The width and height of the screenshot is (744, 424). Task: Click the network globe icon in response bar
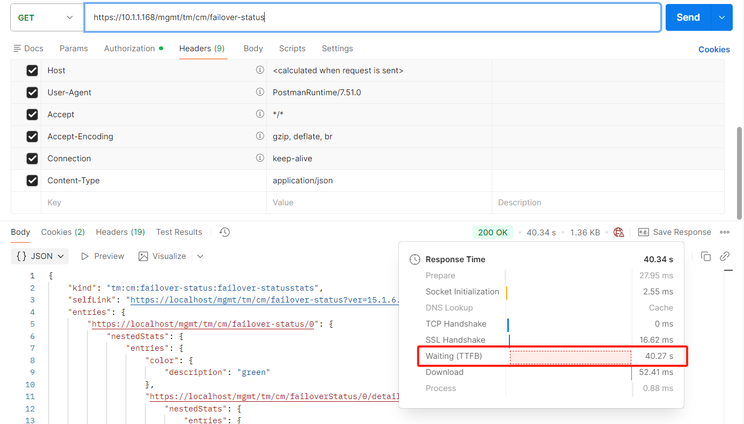tap(619, 232)
